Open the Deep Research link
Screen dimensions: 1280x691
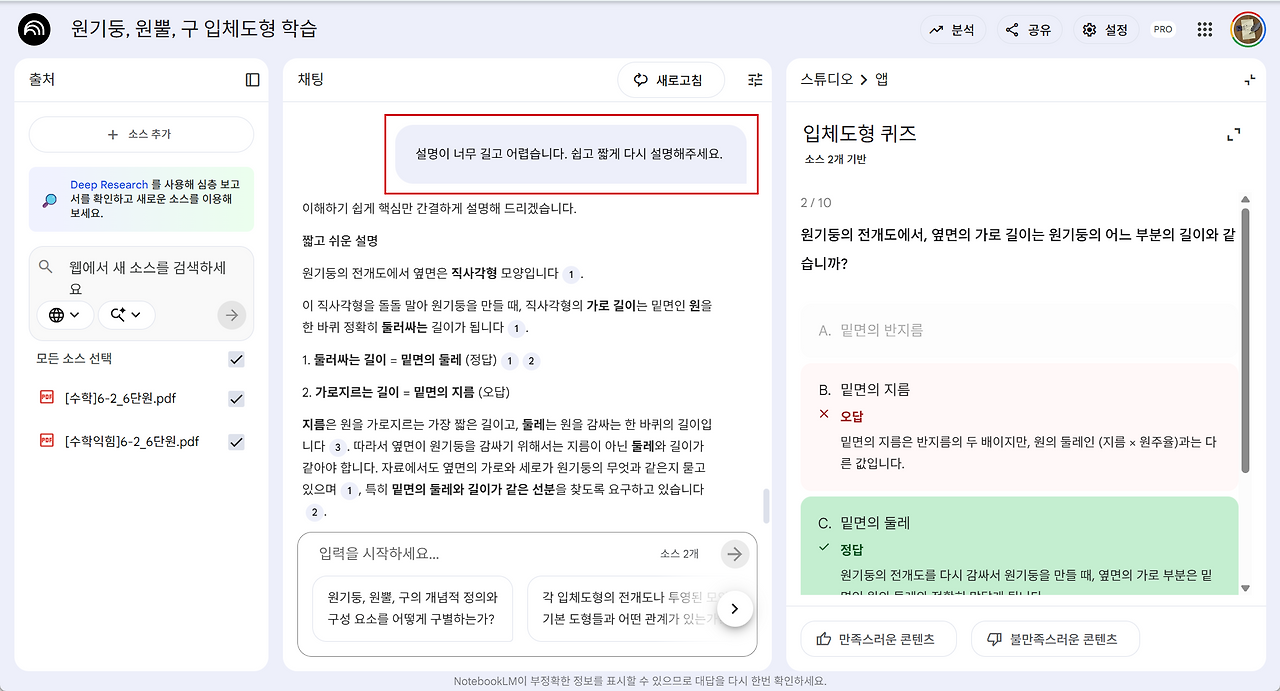pyautogui.click(x=109, y=185)
